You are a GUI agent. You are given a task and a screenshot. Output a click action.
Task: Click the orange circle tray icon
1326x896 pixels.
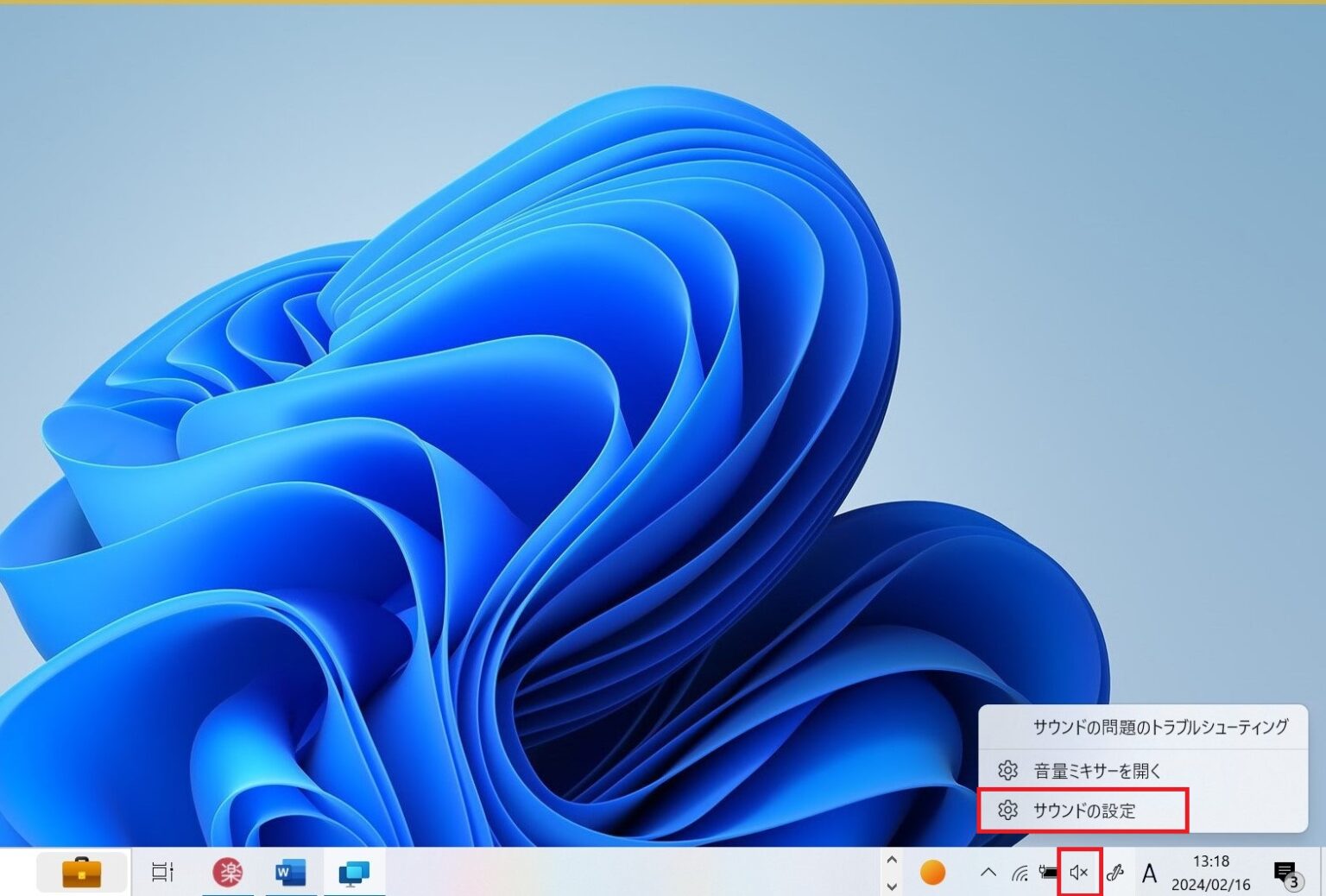pos(932,873)
